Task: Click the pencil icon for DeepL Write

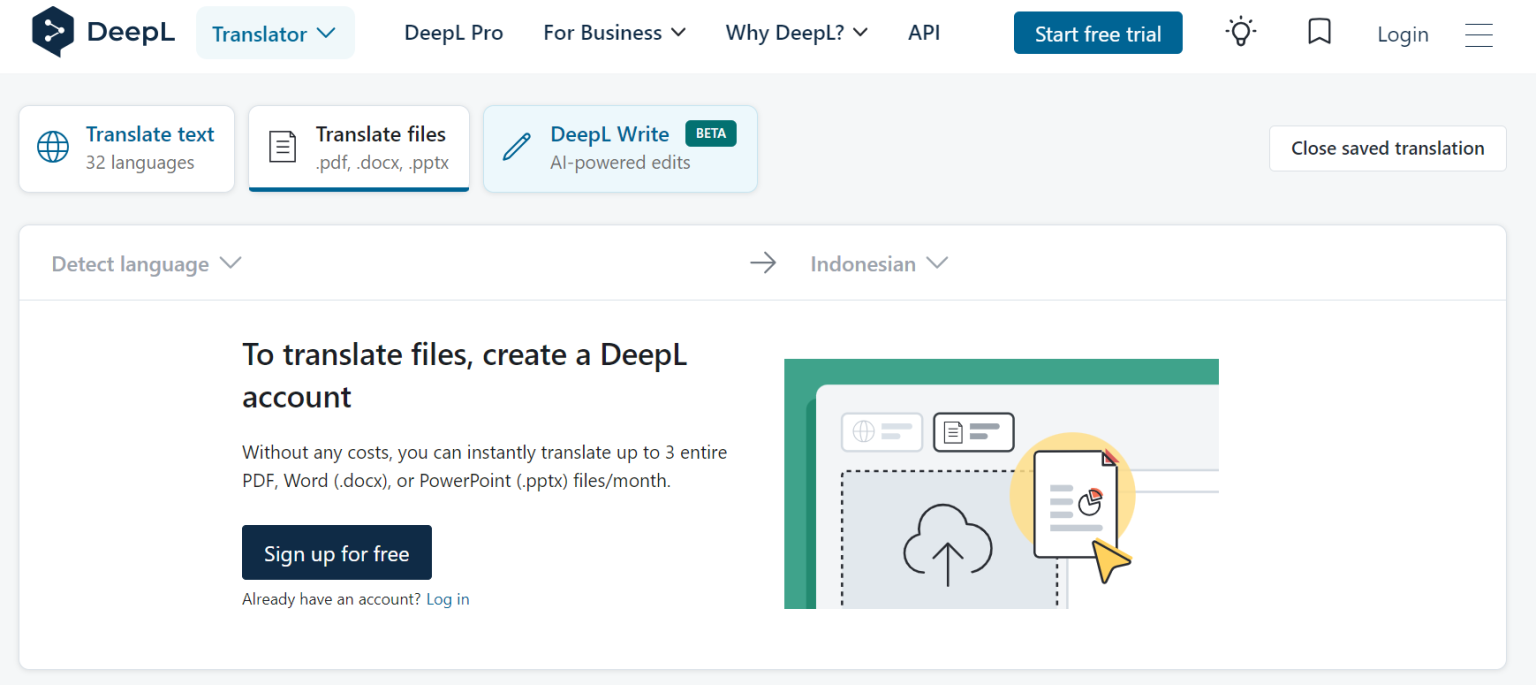Action: [516, 147]
